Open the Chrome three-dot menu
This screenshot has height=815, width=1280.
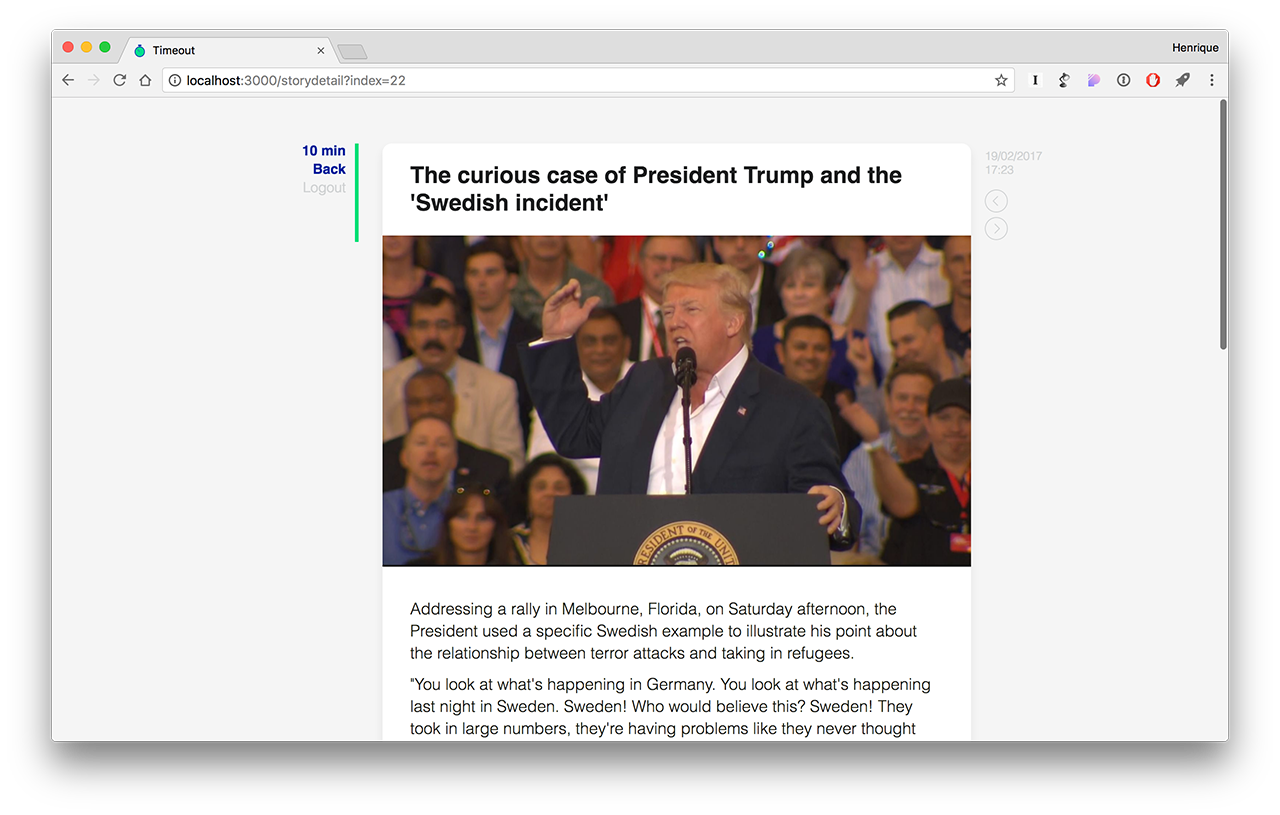[x=1212, y=80]
